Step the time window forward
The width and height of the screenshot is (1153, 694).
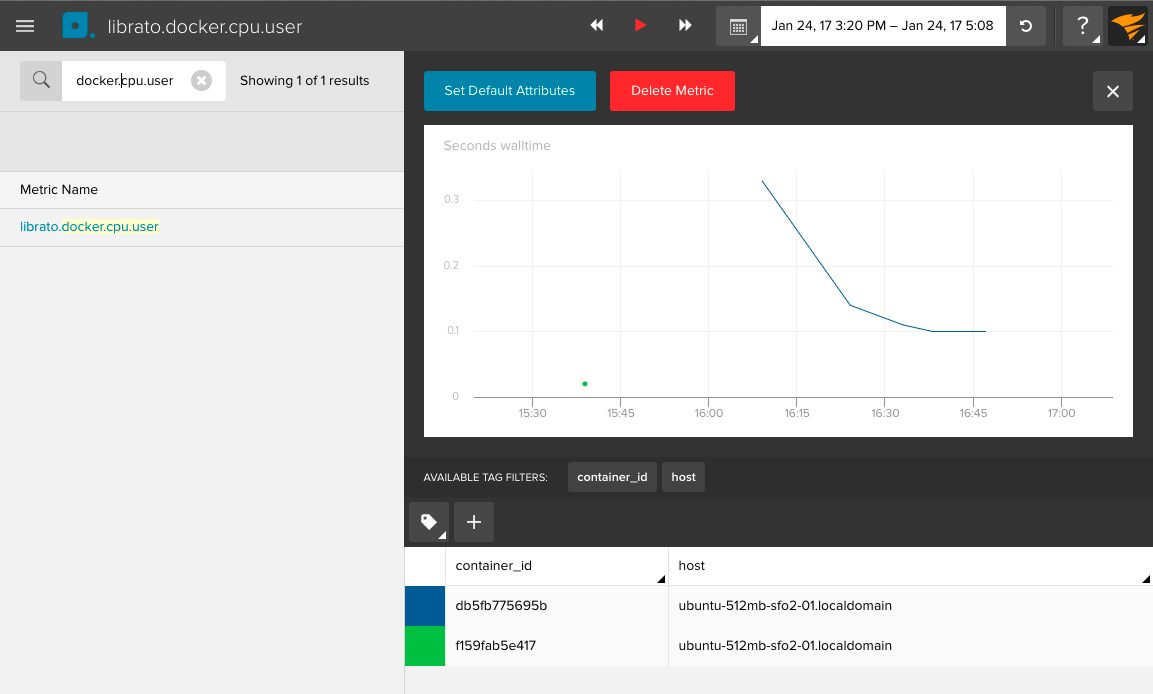(x=685, y=26)
